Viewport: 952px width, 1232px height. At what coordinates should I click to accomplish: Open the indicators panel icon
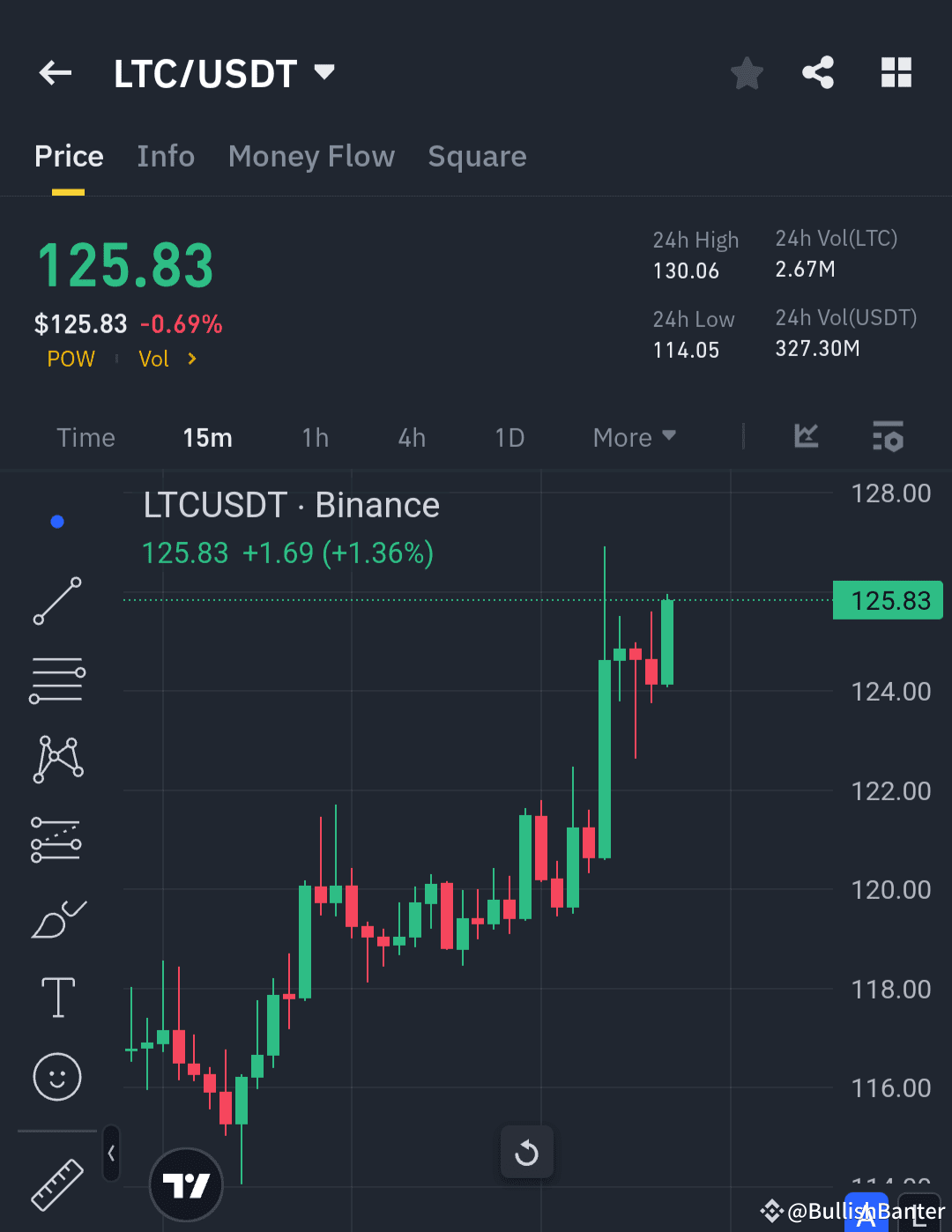pos(888,436)
